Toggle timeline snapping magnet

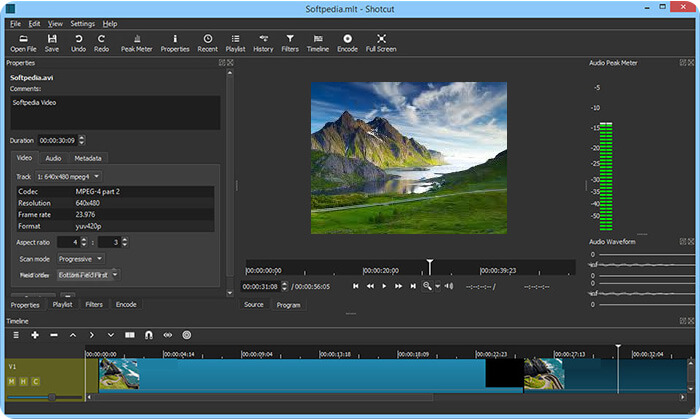click(x=149, y=335)
